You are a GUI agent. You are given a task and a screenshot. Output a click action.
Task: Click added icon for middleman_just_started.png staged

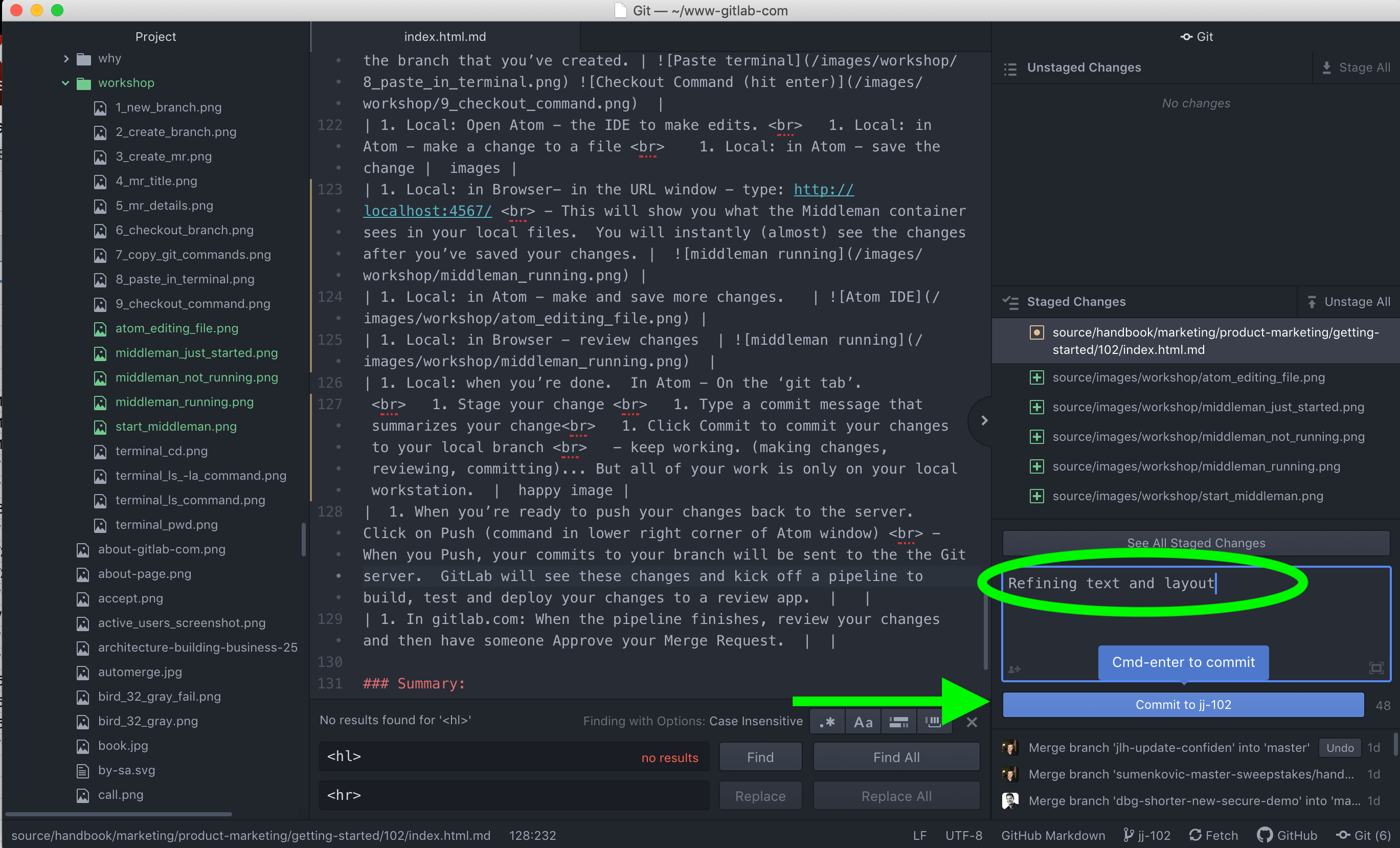(1036, 407)
